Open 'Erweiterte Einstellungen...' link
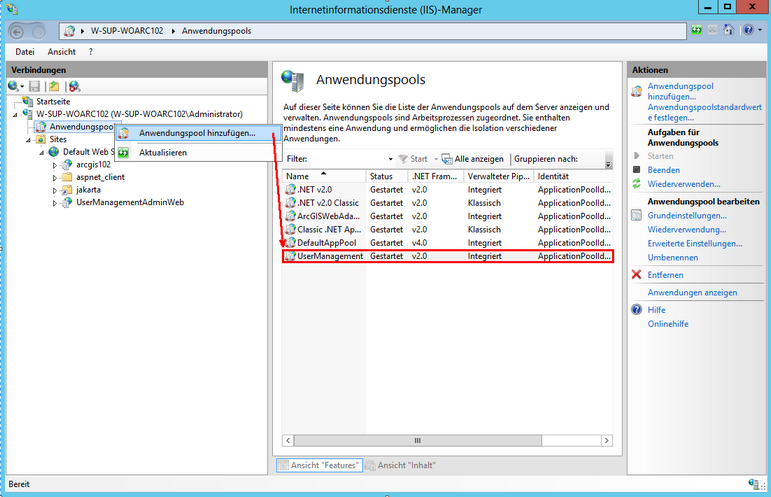Image resolution: width=771 pixels, height=497 pixels. click(694, 244)
